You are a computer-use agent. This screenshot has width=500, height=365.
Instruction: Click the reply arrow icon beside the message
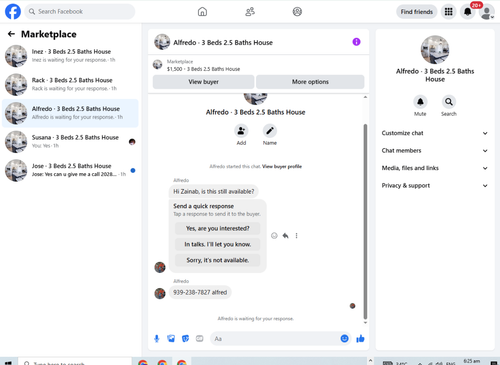click(x=285, y=236)
